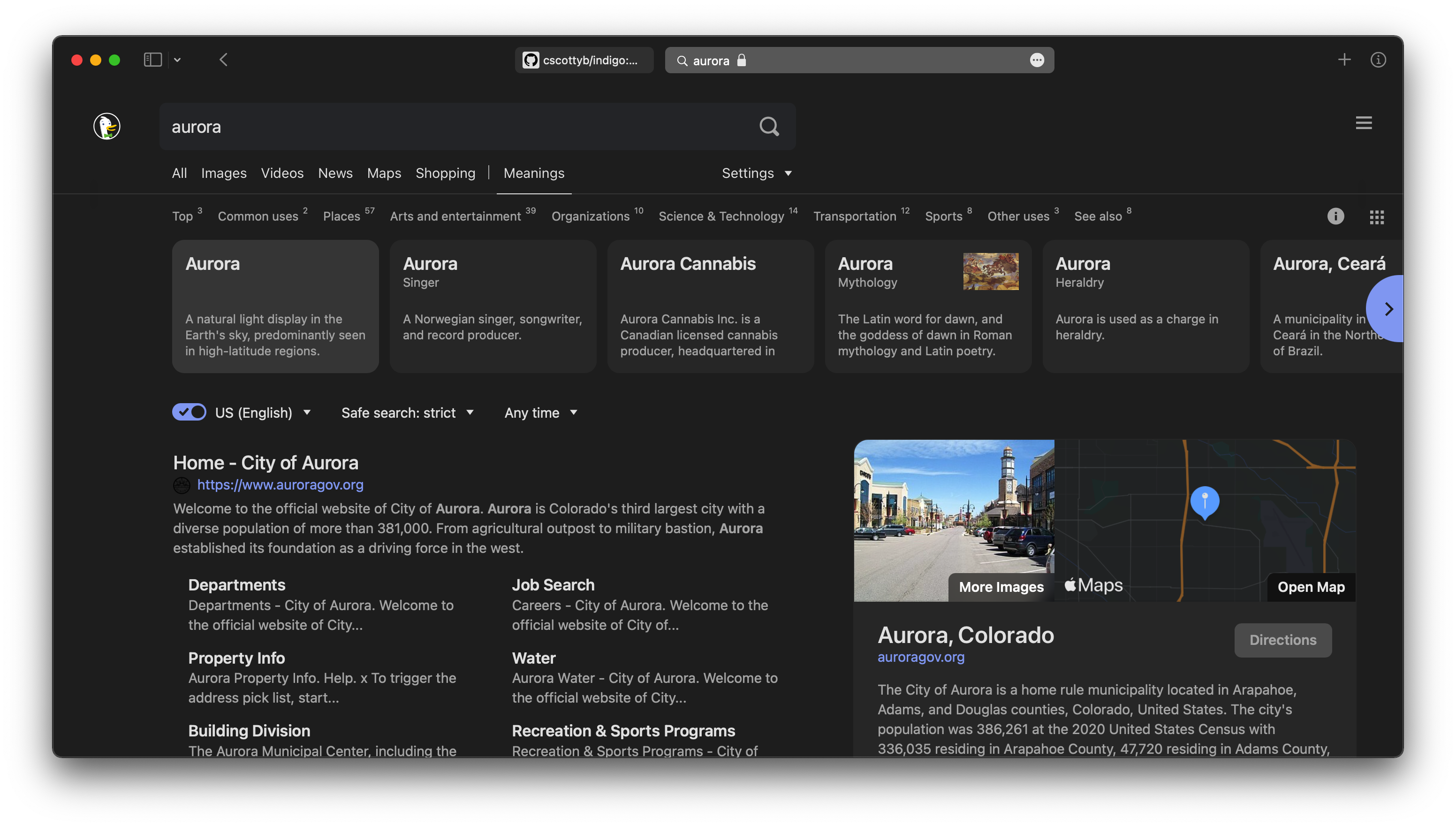
Task: Select the Places meanings category
Action: click(x=342, y=216)
